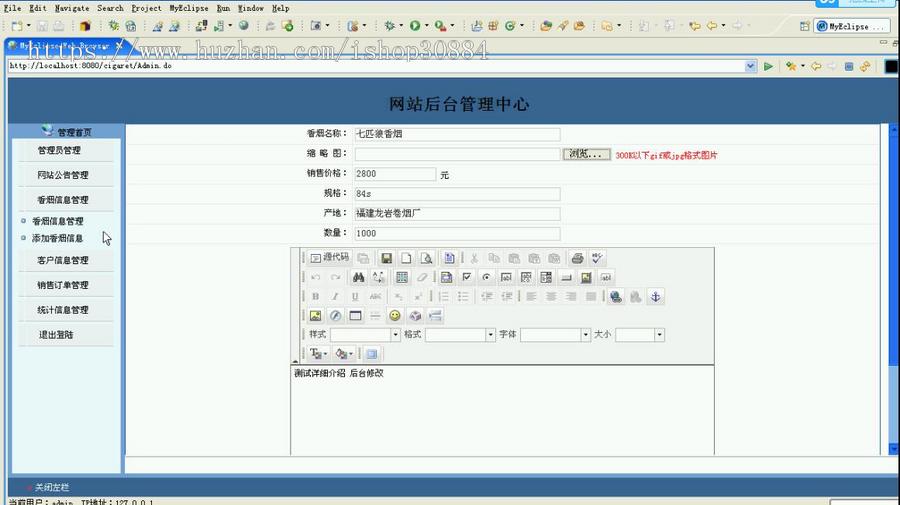This screenshot has width=900, height=505.
Task: Open the text color picker
Action: pyautogui.click(x=318, y=354)
